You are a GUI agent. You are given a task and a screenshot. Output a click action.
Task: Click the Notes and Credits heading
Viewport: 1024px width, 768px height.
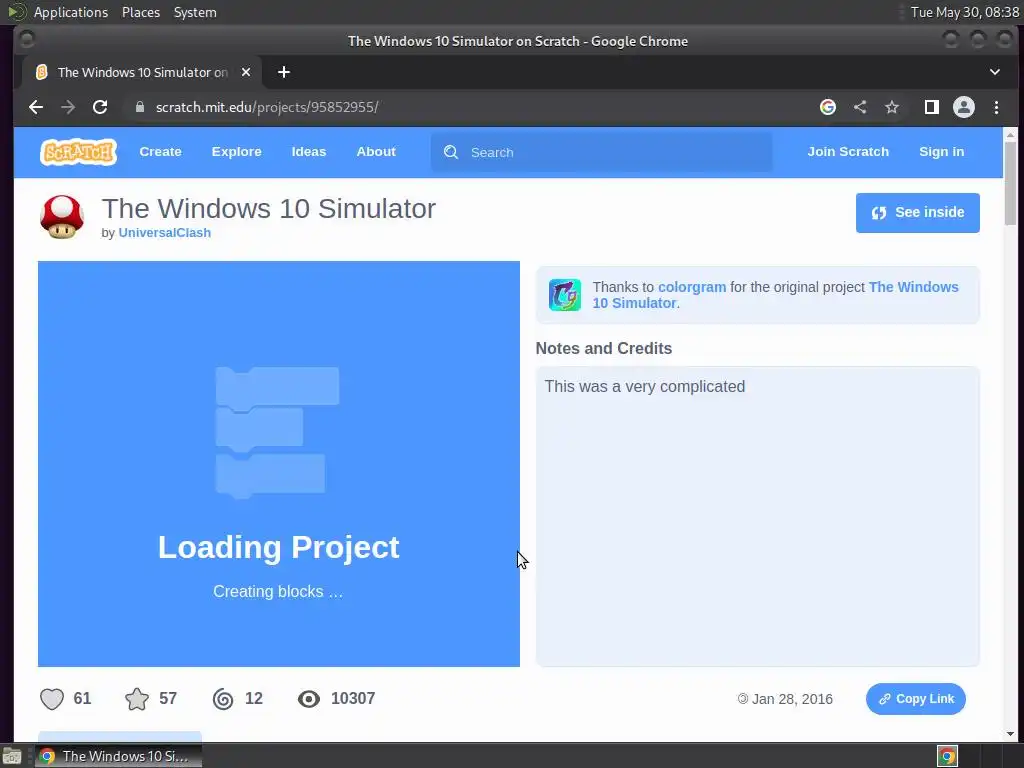pyautogui.click(x=603, y=348)
